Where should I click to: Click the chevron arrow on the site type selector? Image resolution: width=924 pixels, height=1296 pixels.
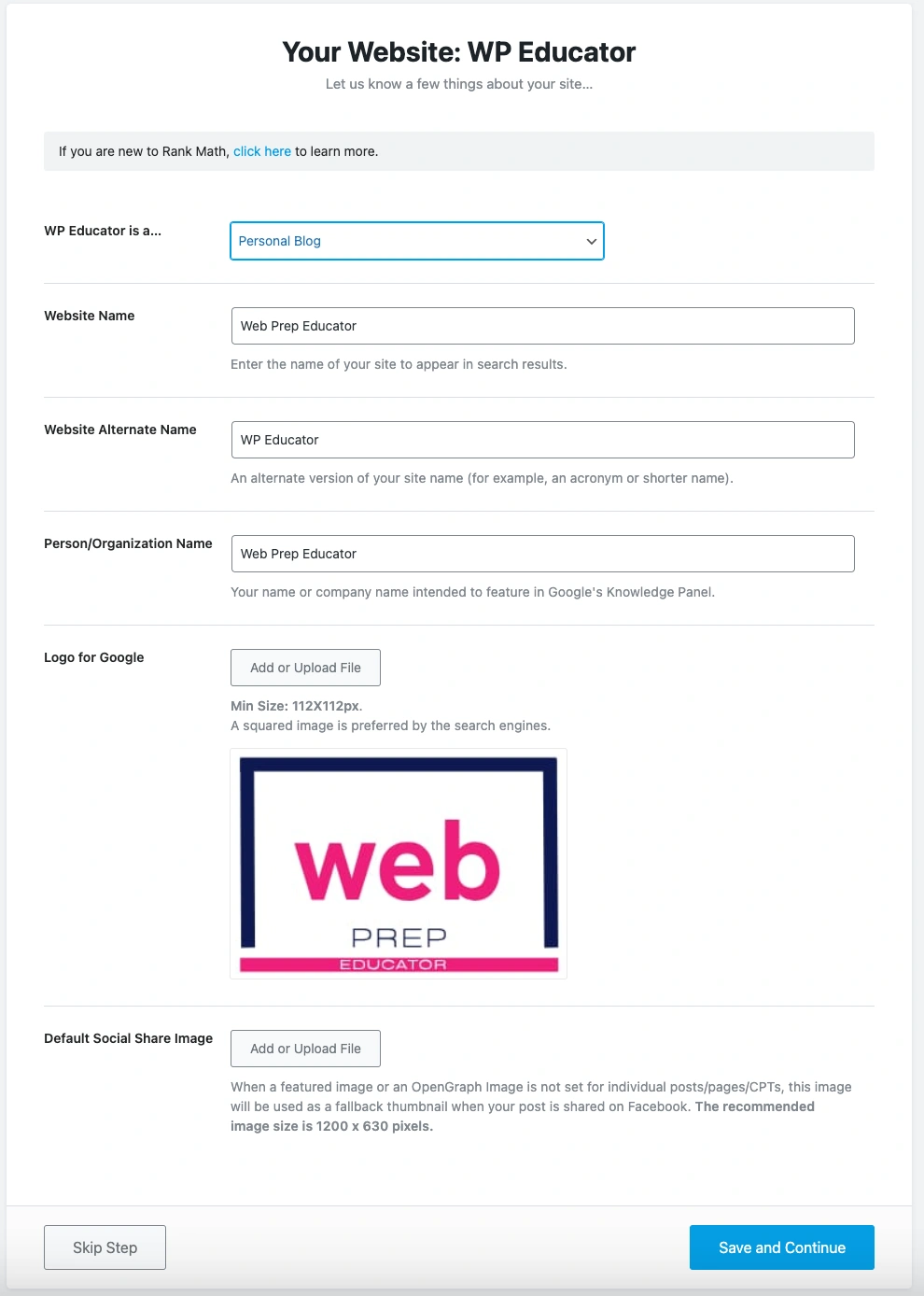pyautogui.click(x=591, y=241)
